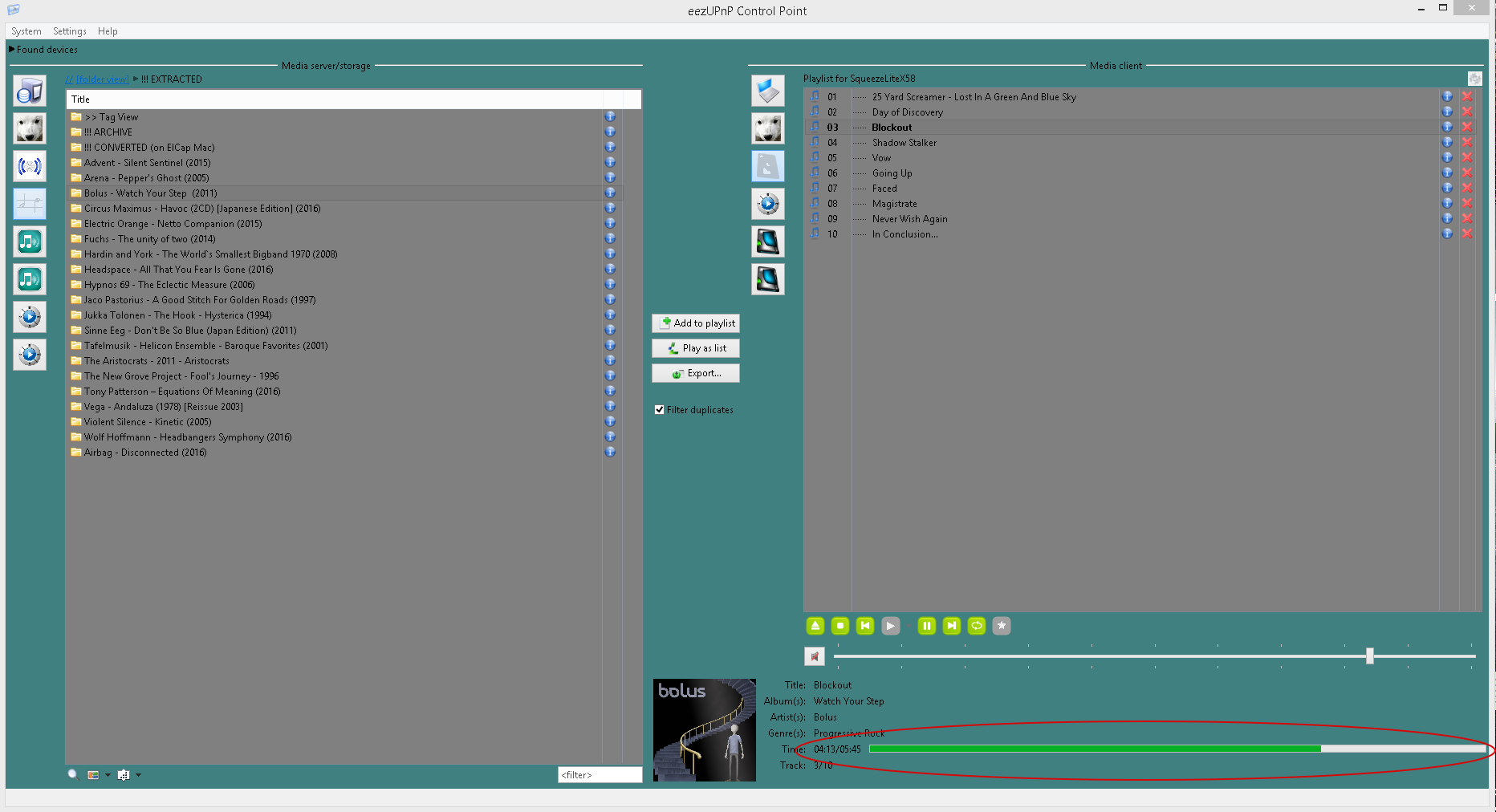
Task: Open the play button dropdown arrow
Action: click(x=908, y=626)
